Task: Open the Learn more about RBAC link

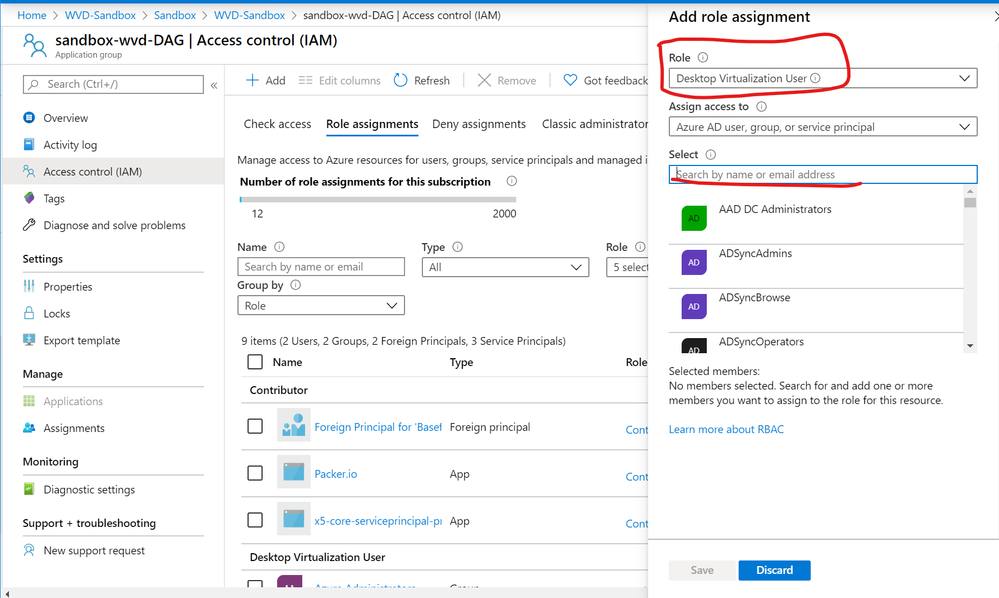Action: pos(726,429)
